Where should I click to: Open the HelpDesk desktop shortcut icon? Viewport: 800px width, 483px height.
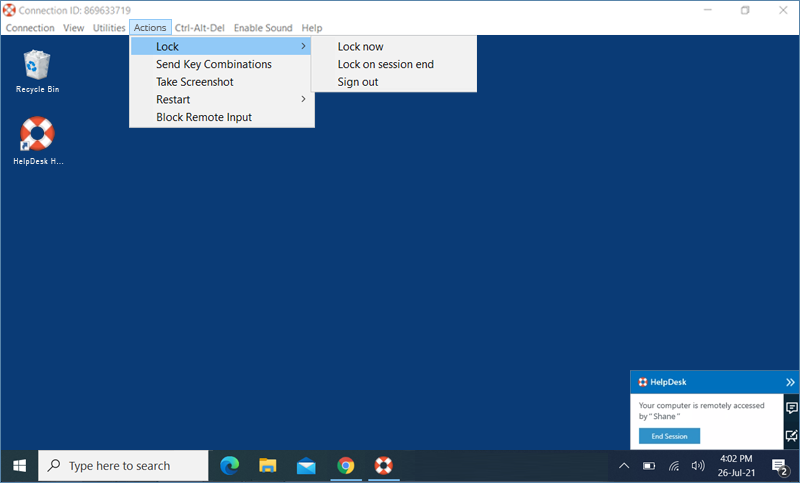pyautogui.click(x=37, y=135)
